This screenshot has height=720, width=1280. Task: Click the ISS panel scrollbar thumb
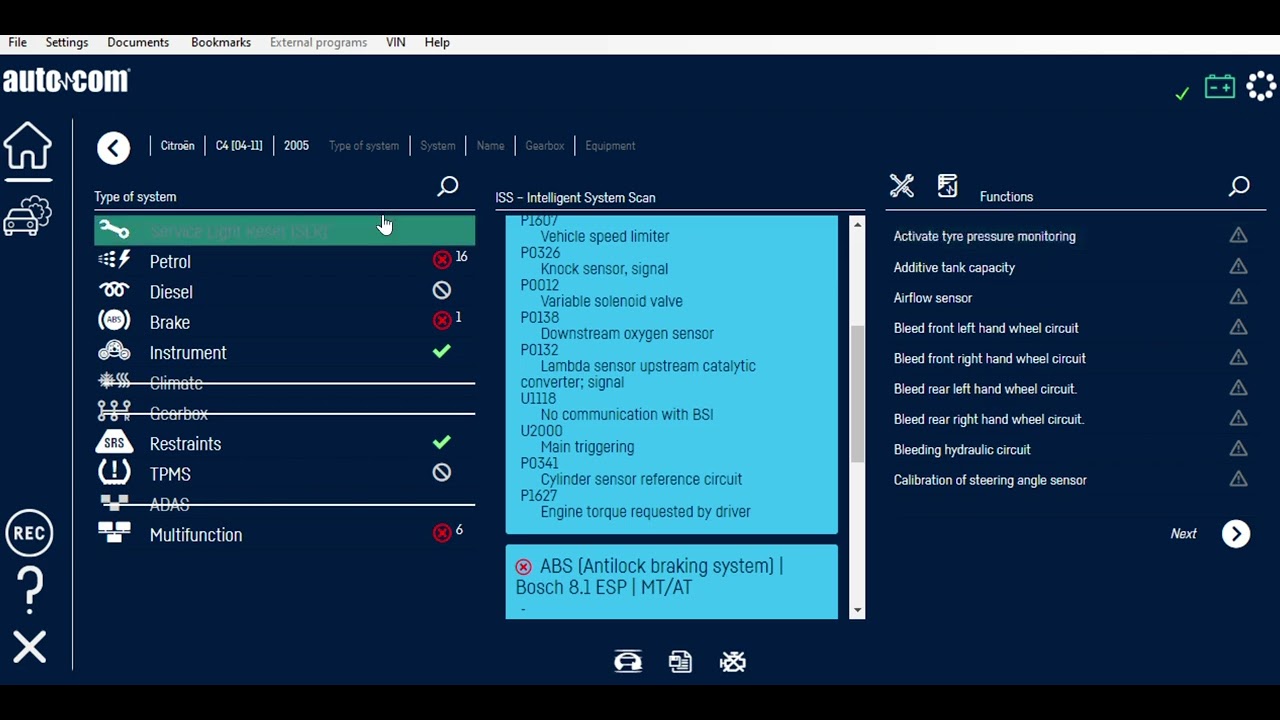click(857, 394)
